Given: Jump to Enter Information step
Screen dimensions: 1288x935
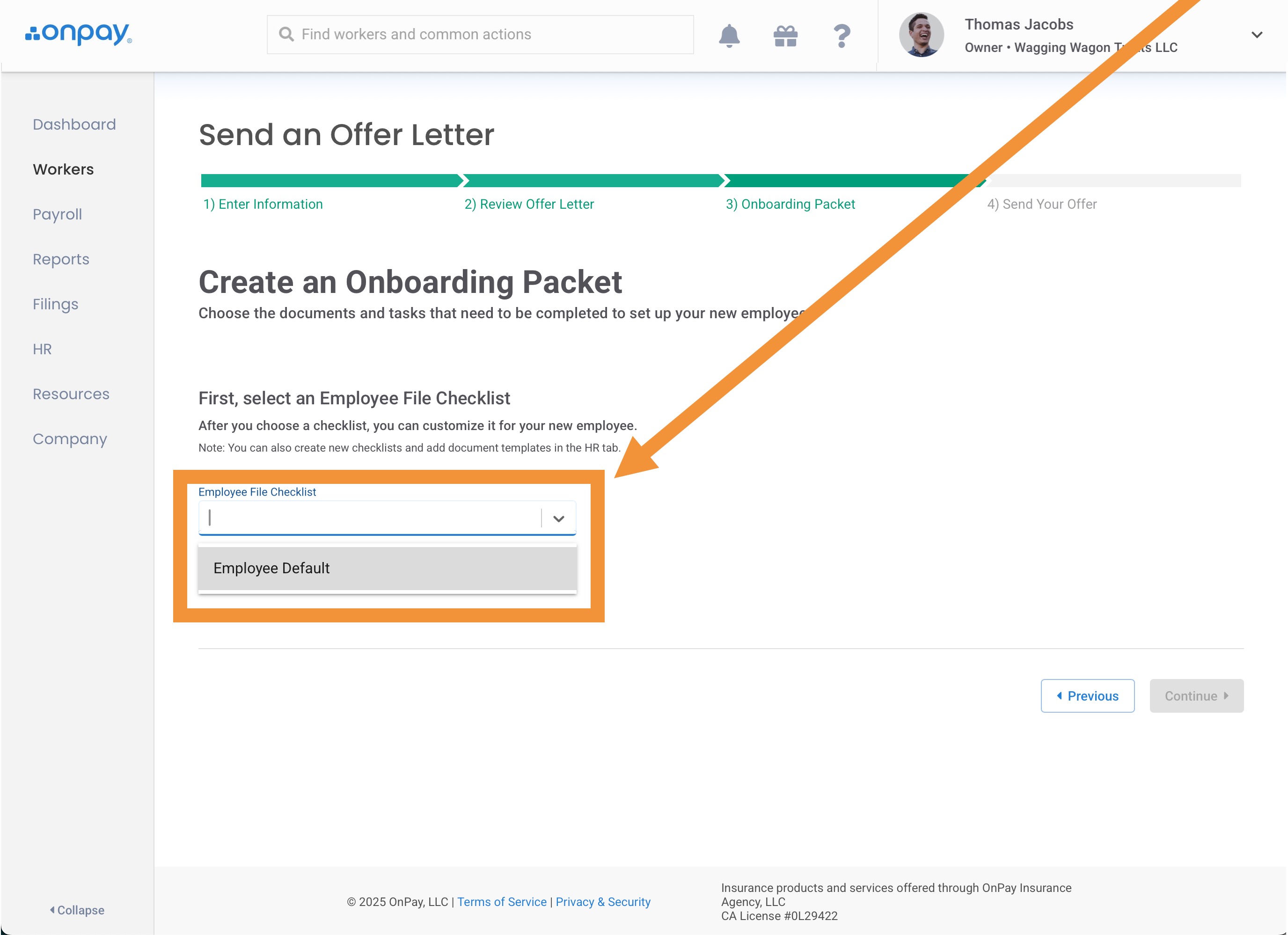Looking at the screenshot, I should 263,205.
